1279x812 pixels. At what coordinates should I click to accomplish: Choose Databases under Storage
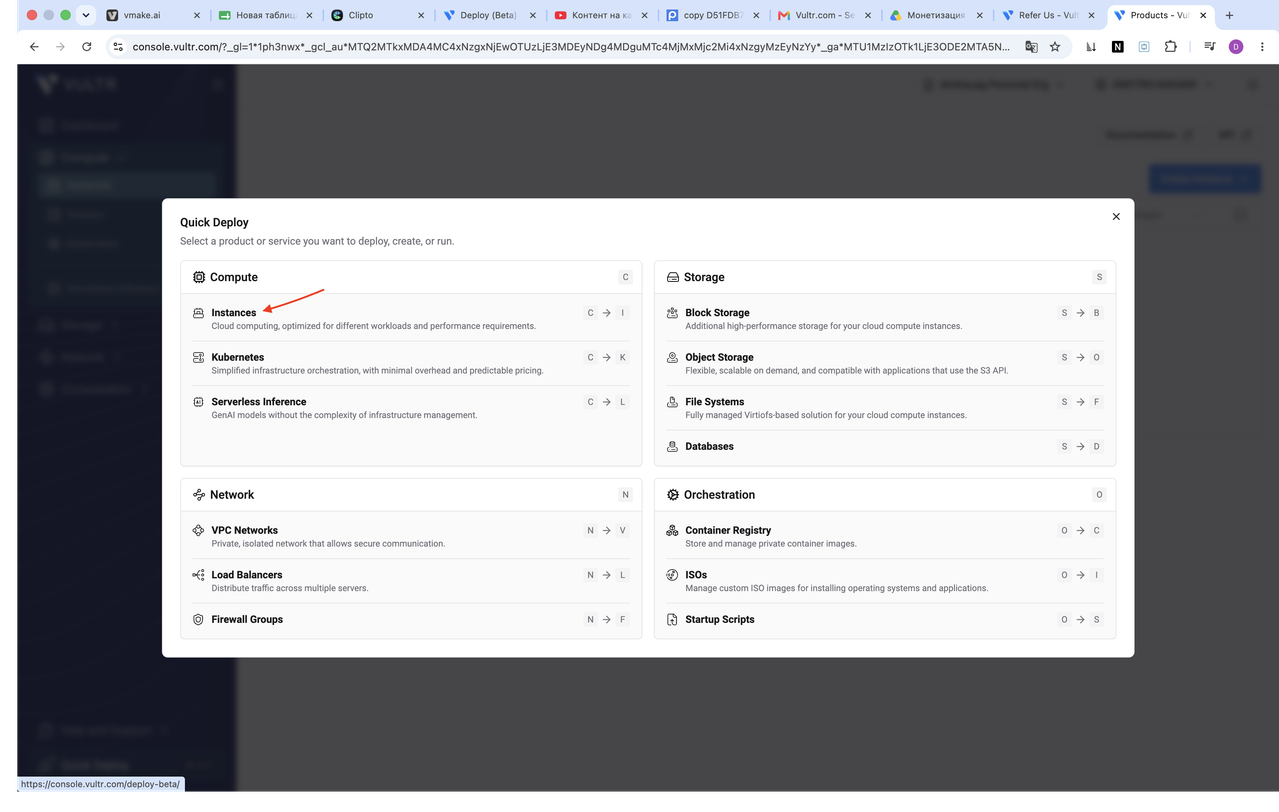[x=885, y=446]
